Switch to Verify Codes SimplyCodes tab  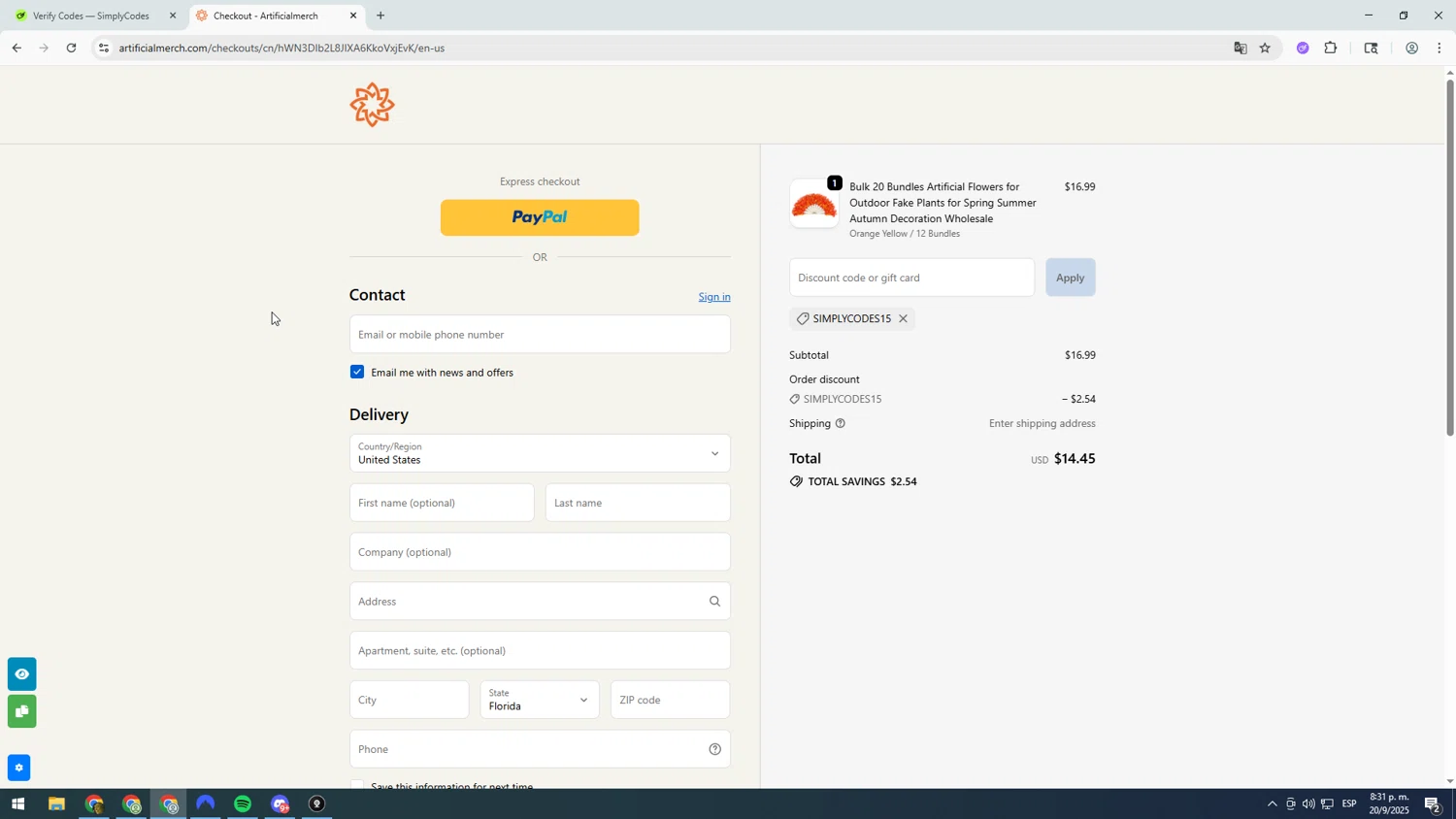click(x=94, y=16)
